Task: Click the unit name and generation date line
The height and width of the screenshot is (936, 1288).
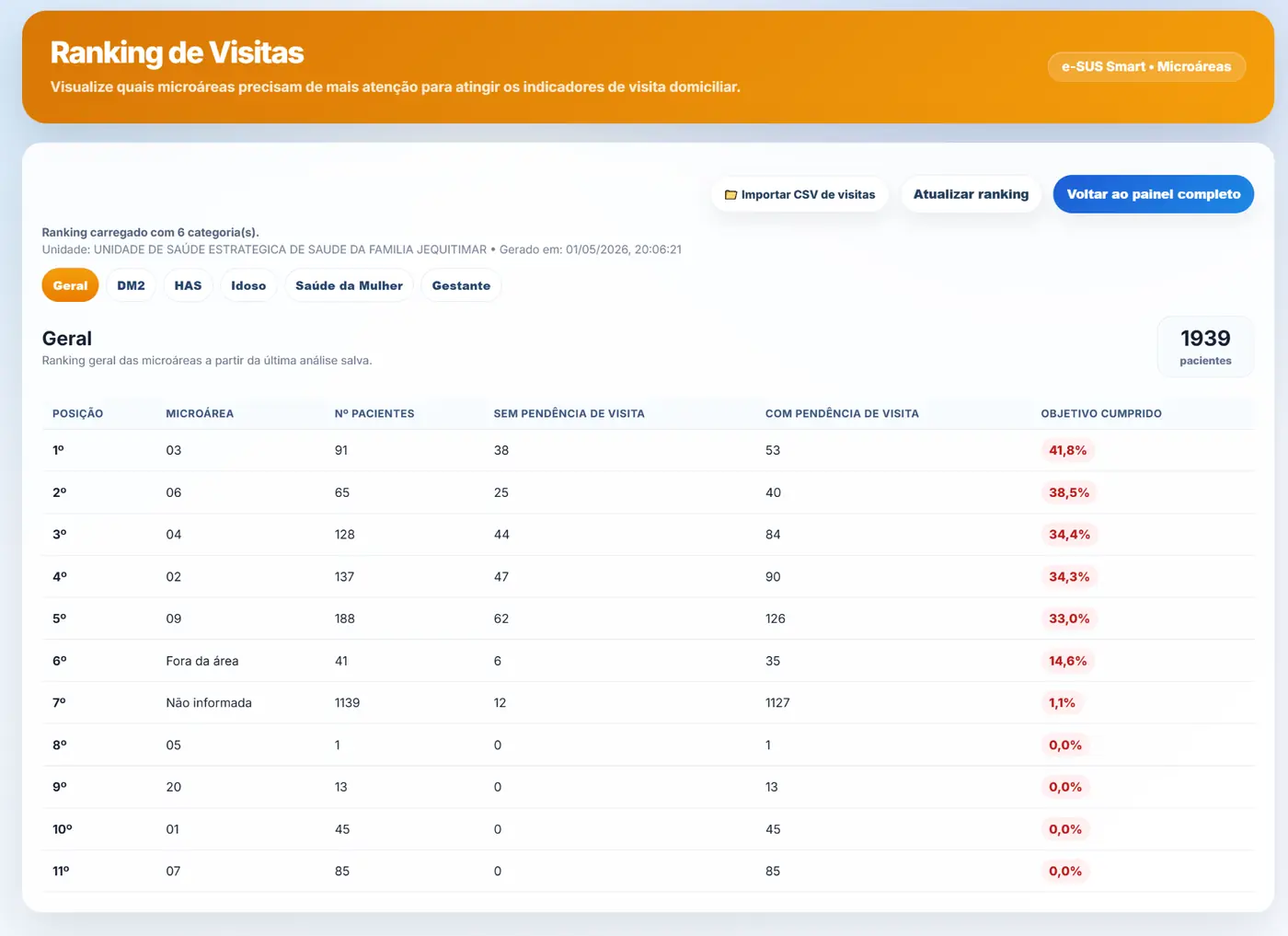Action: pos(362,249)
